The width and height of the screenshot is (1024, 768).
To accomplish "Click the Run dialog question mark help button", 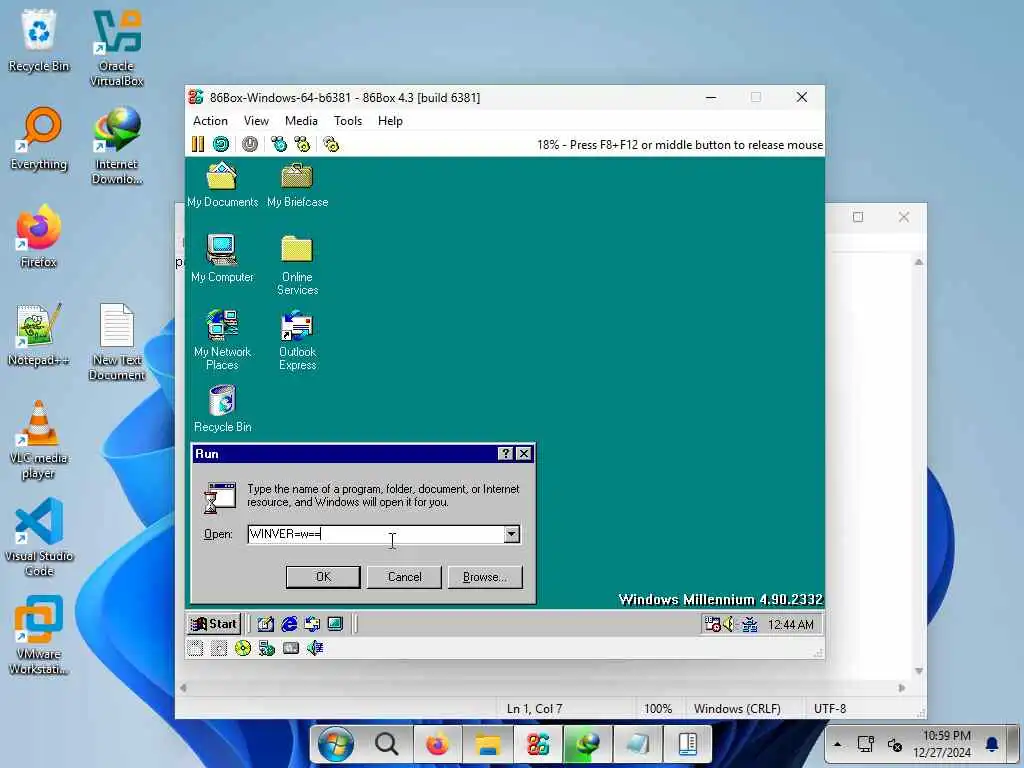I will pos(505,453).
